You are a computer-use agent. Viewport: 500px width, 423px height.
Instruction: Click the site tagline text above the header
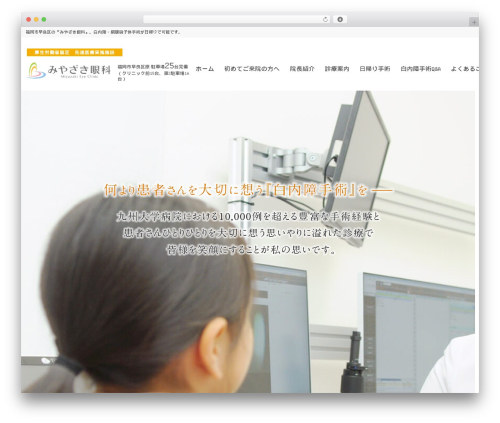pos(103,32)
